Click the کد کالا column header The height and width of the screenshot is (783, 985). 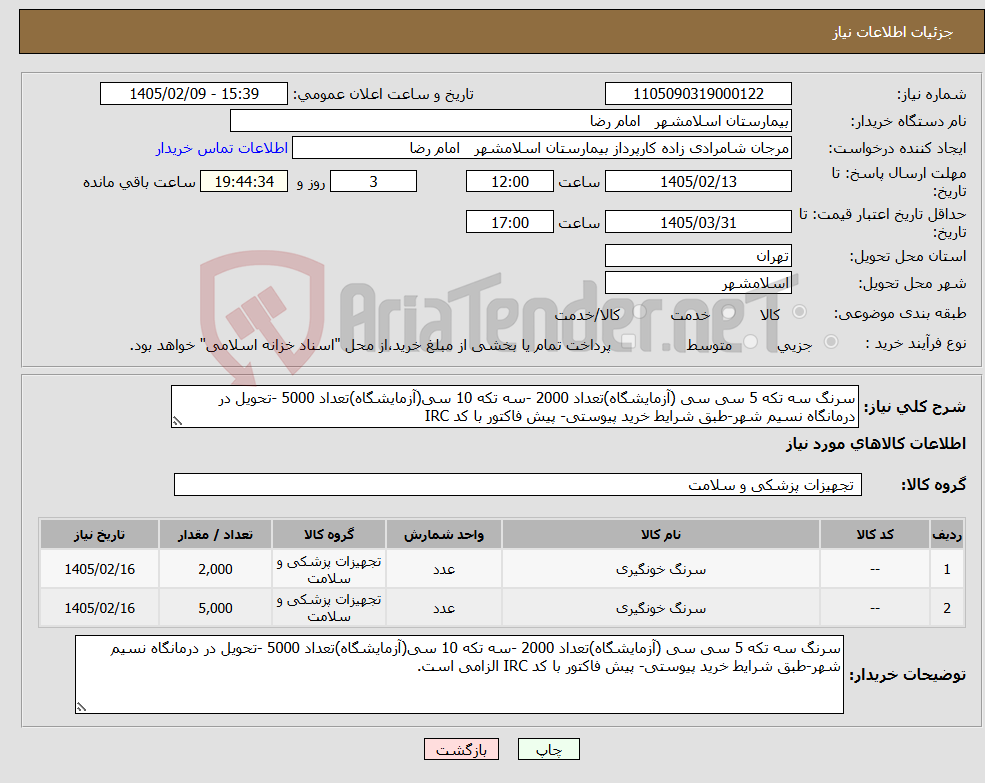874,534
